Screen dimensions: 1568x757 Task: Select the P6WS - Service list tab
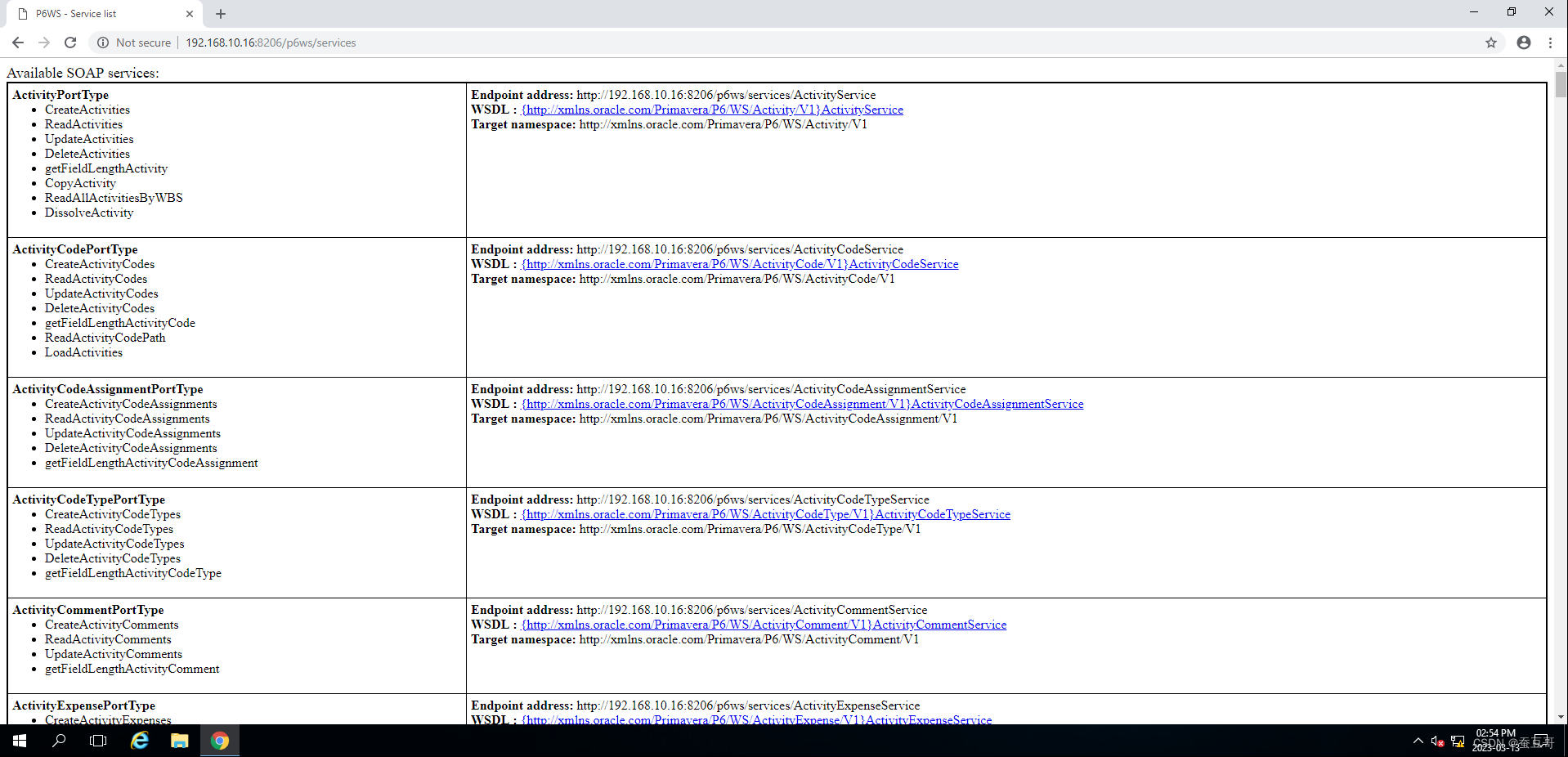(x=98, y=13)
